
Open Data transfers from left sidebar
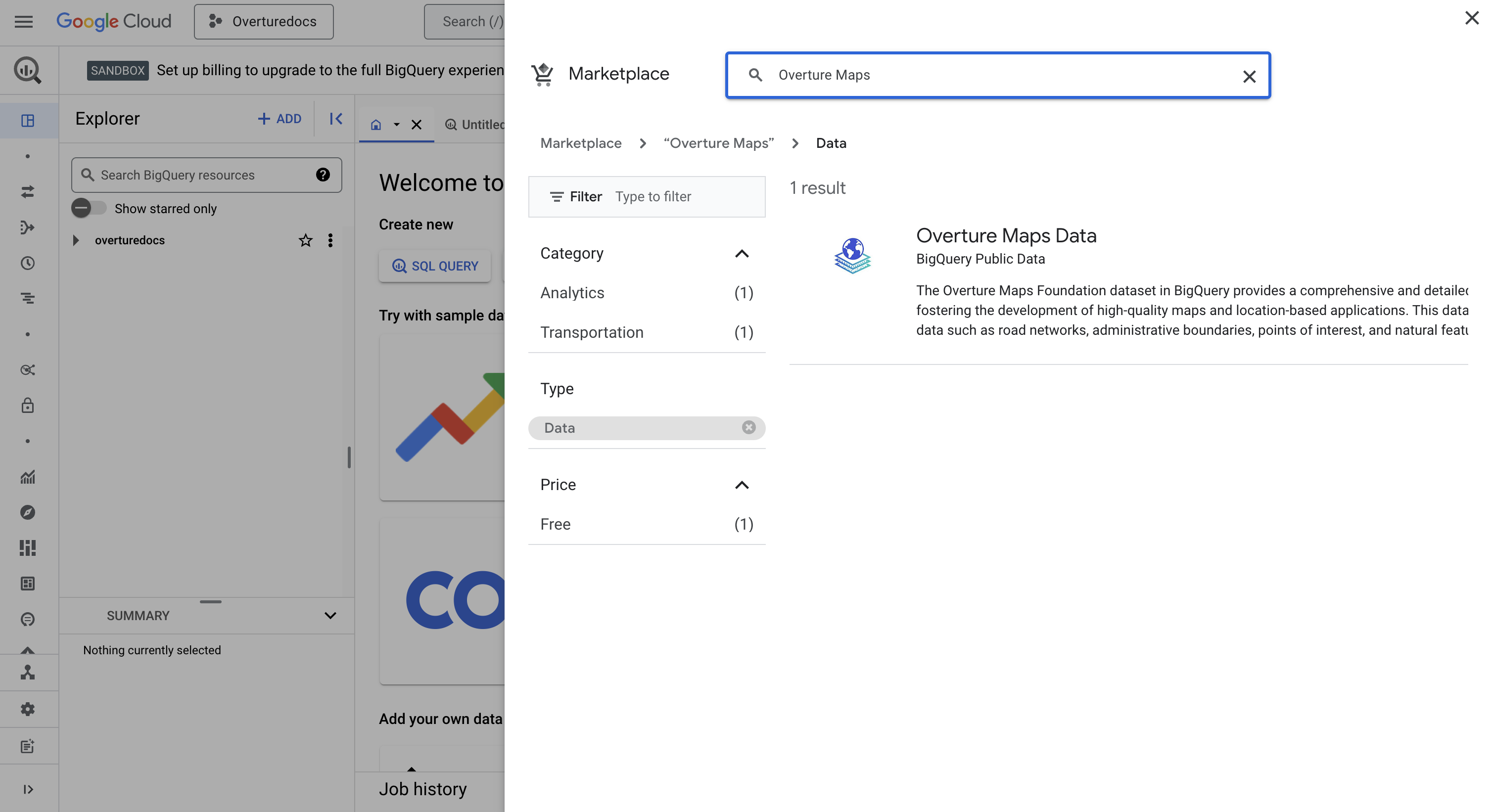[27, 192]
